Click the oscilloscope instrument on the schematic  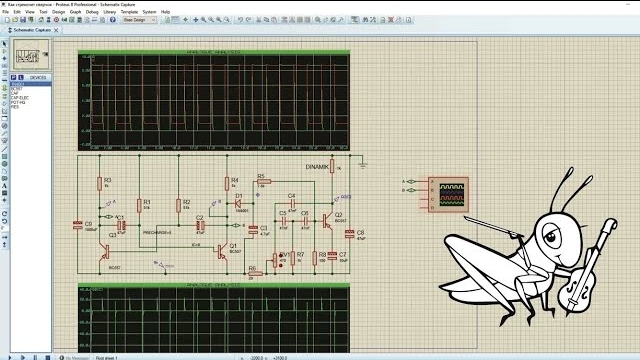(x=448, y=194)
